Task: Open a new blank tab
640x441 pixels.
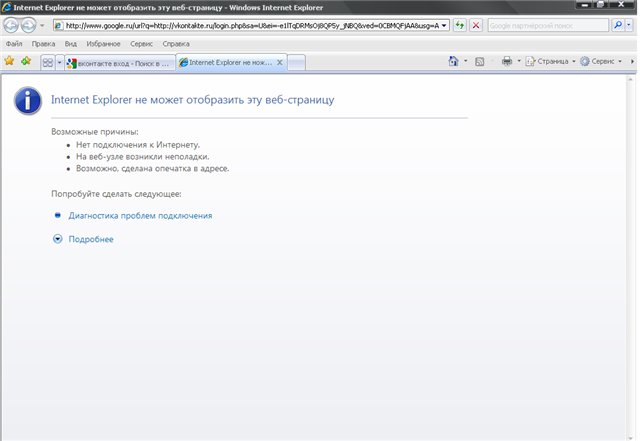Action: (x=296, y=62)
